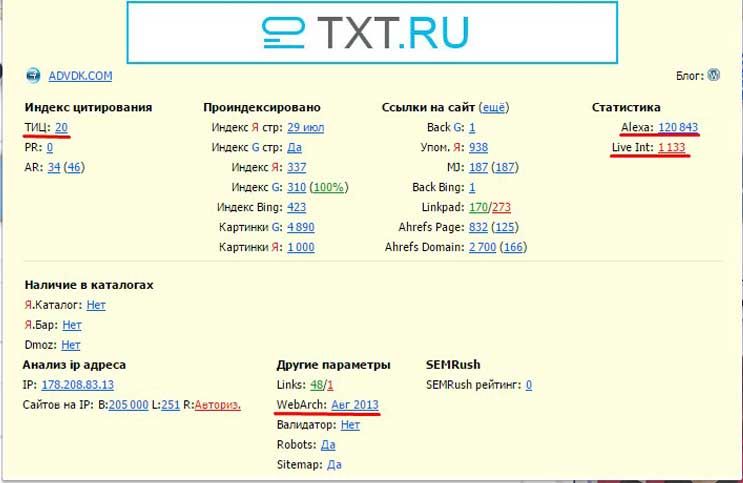Viewport: 743px width, 483px height.
Task: Click Ahrefs Domain value 166 in parentheses
Action: pos(513,247)
